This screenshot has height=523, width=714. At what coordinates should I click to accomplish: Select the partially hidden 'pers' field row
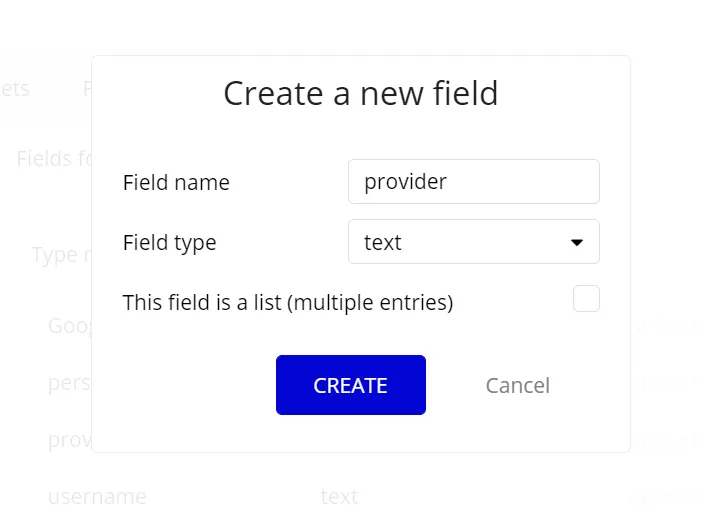(x=70, y=383)
